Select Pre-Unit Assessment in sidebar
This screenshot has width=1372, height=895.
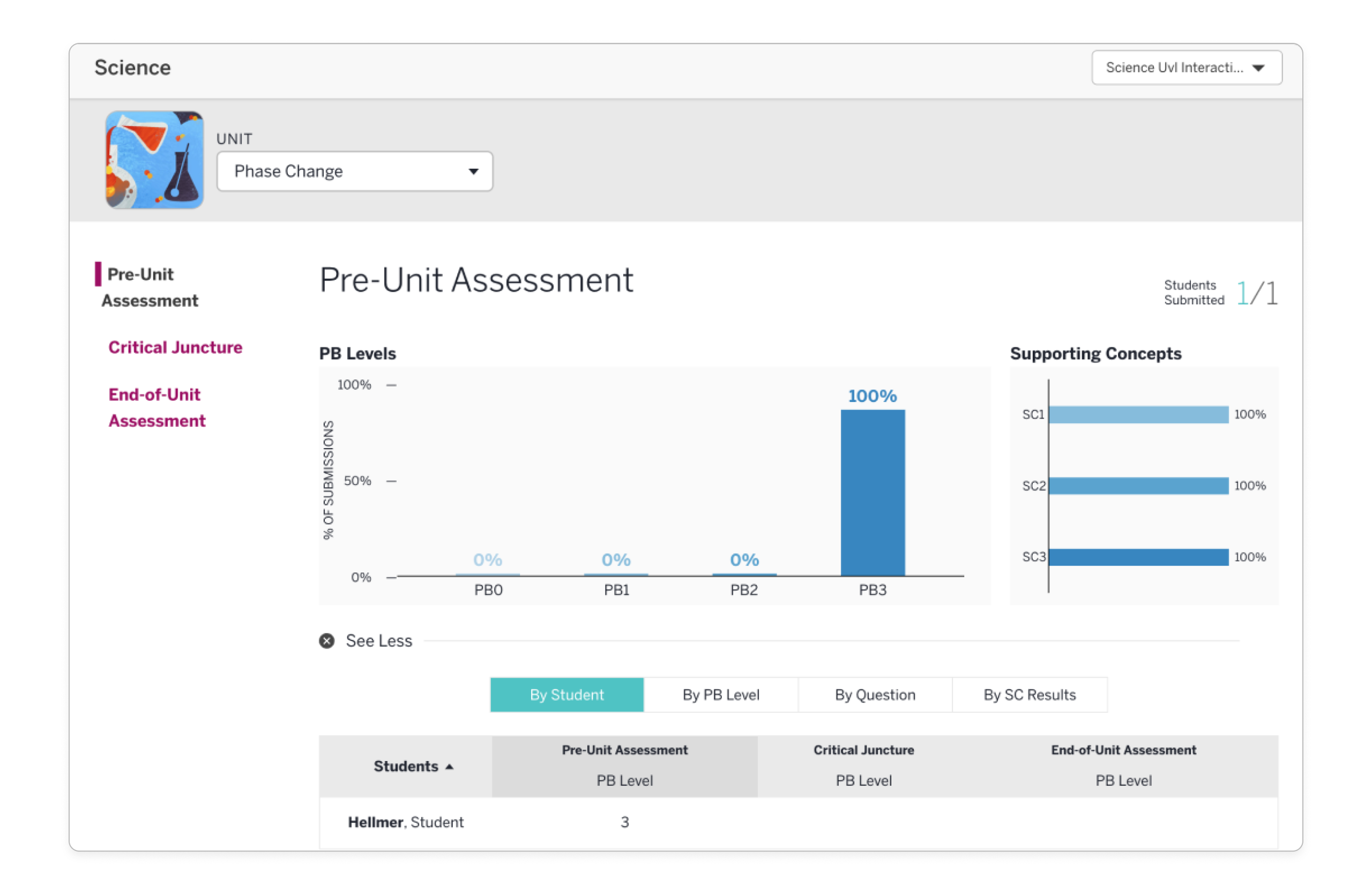pyautogui.click(x=150, y=287)
